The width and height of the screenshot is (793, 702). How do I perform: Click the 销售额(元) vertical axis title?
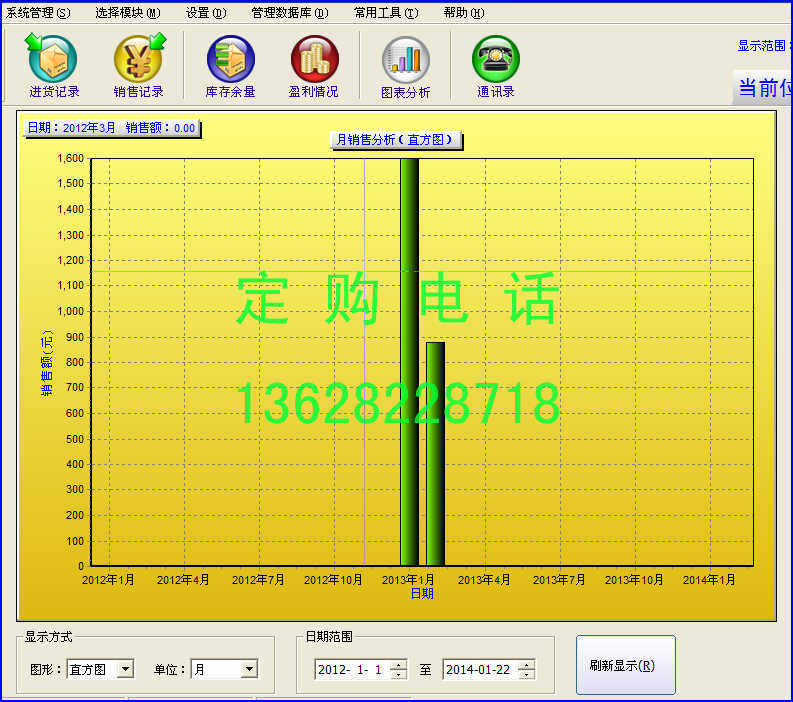[47, 364]
